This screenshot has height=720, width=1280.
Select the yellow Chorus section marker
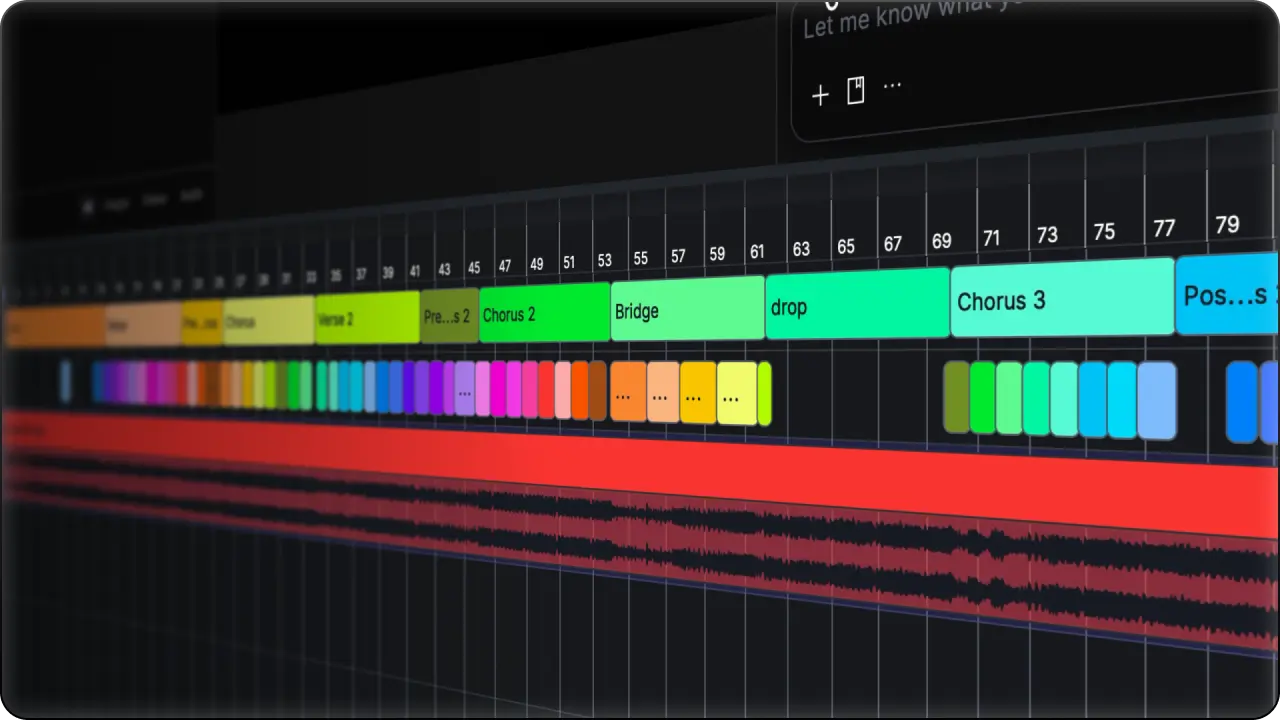269,321
